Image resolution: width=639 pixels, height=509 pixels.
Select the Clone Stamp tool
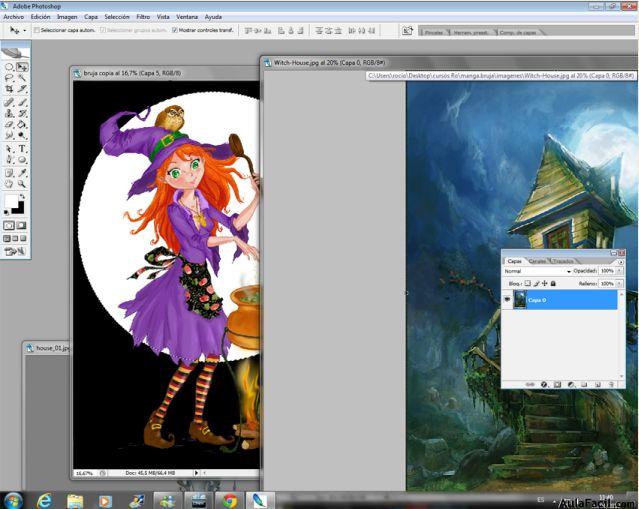point(9,113)
